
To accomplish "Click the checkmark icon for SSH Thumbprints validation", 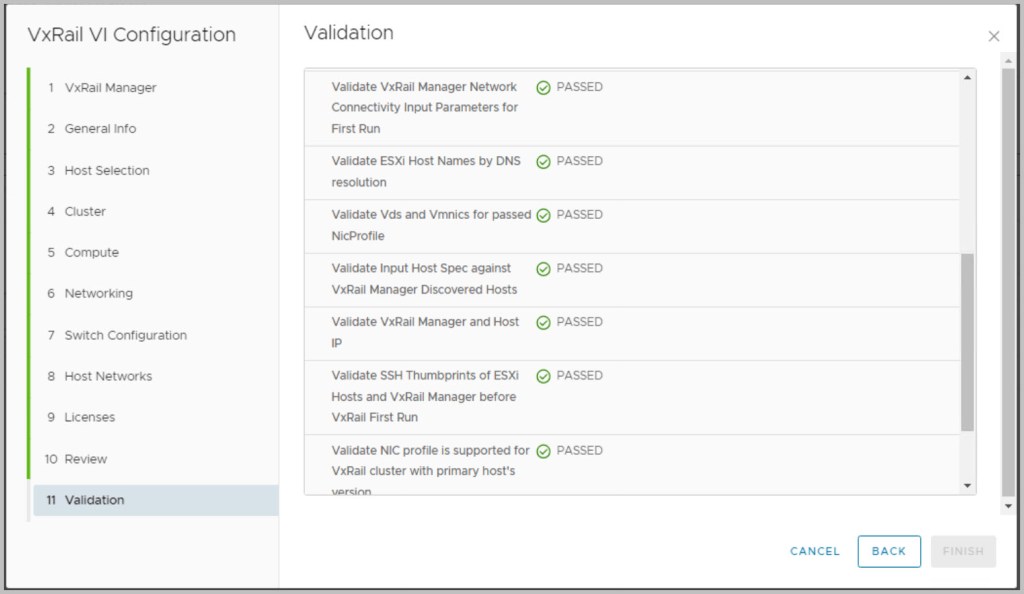I will click(x=543, y=376).
